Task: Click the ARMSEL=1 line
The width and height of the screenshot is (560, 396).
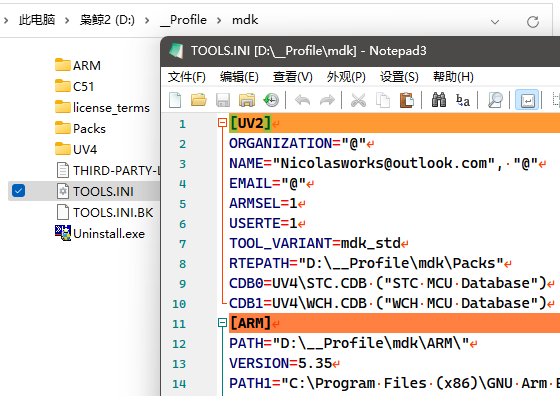Action: pos(263,203)
